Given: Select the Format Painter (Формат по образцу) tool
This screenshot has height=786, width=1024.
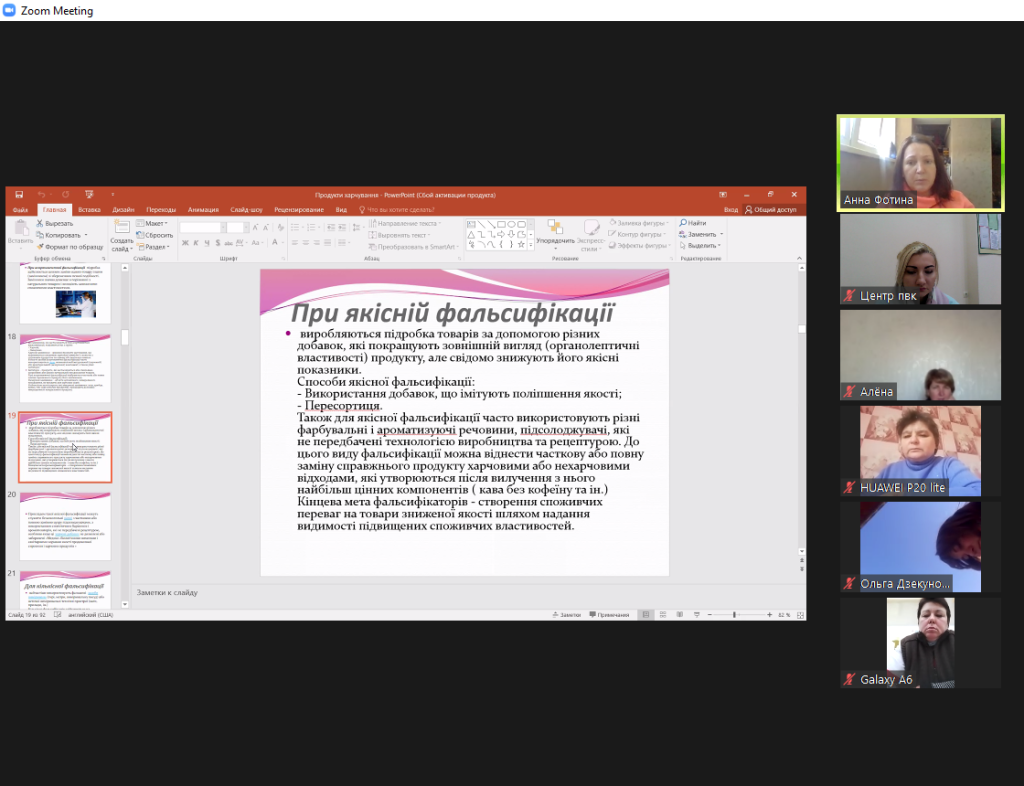Looking at the screenshot, I should click(40, 246).
